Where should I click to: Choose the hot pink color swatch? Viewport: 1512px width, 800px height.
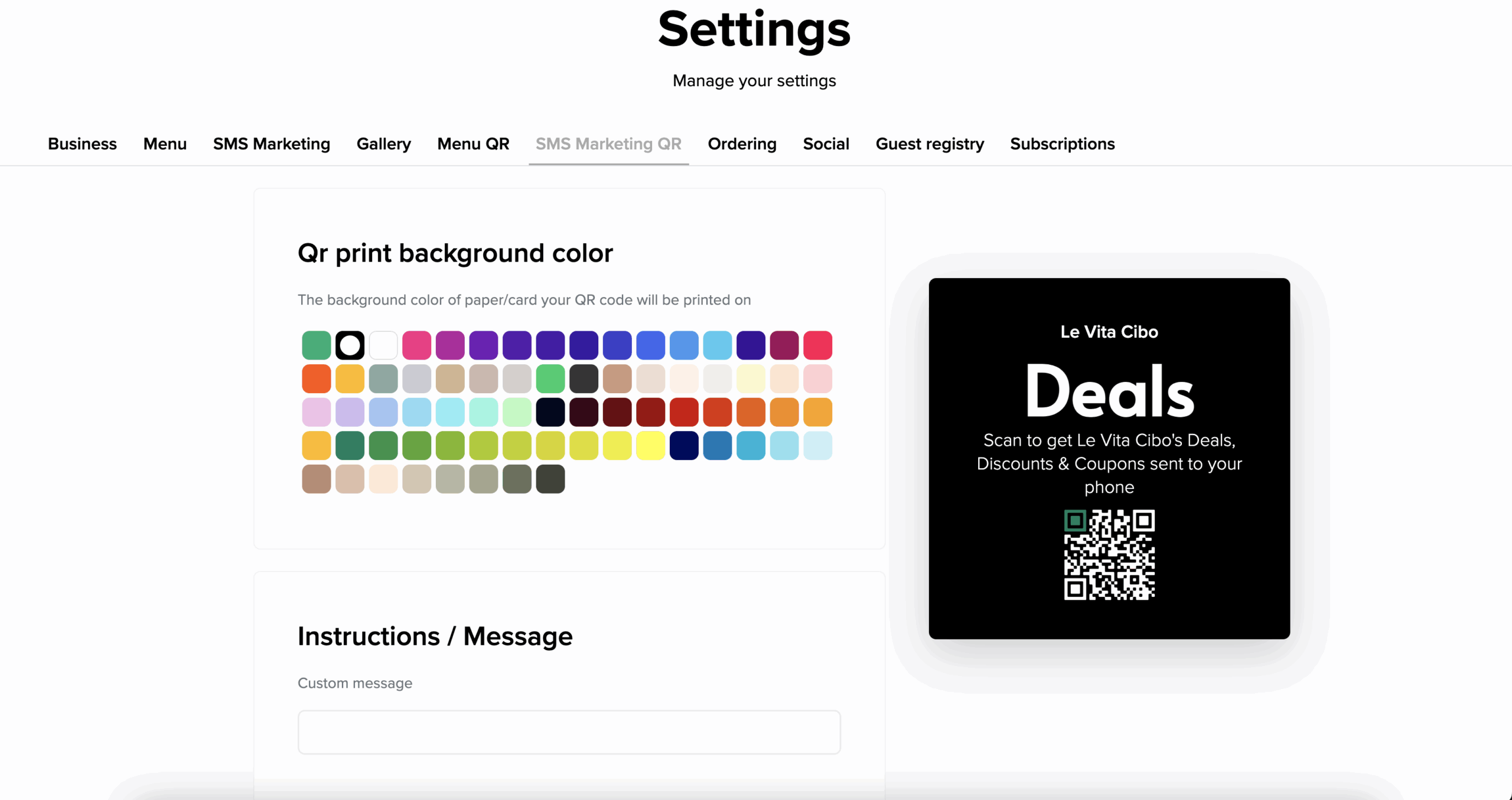417,345
